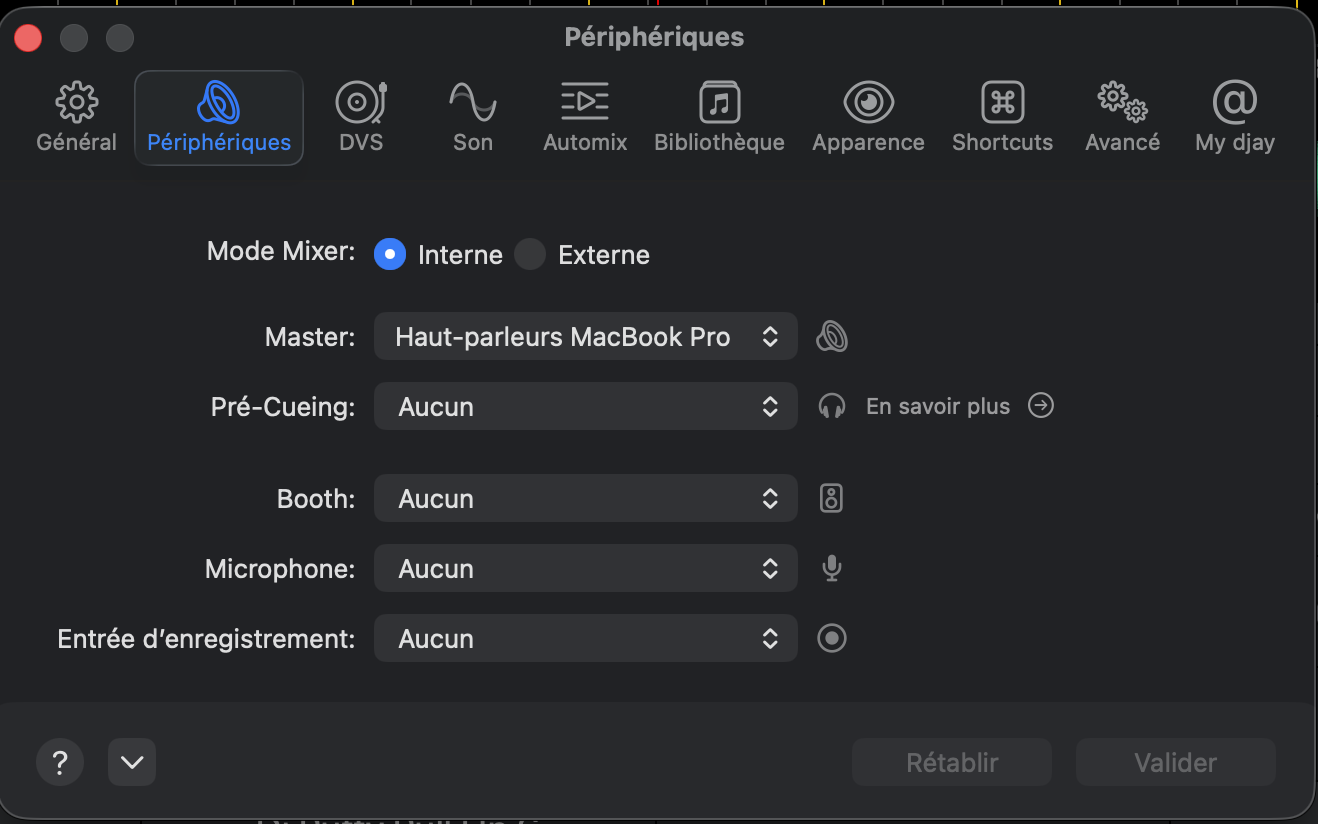
Task: Open the Pré-Cueing device dropdown
Action: (x=585, y=407)
